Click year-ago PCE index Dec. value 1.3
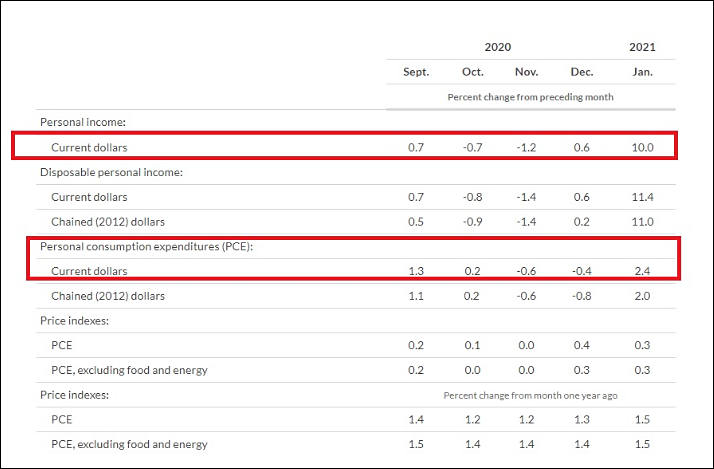714x469 pixels. click(x=581, y=419)
